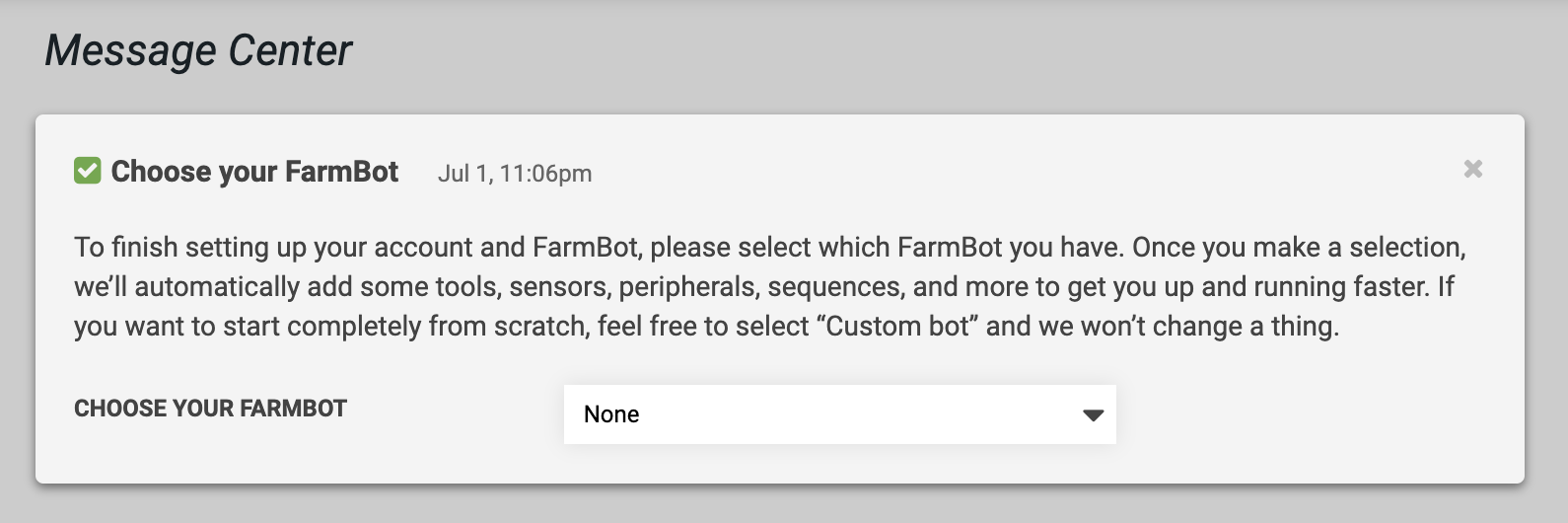Viewport: 1568px width, 523px height.
Task: Click the dropdown arrow next to None
Action: tap(1093, 415)
